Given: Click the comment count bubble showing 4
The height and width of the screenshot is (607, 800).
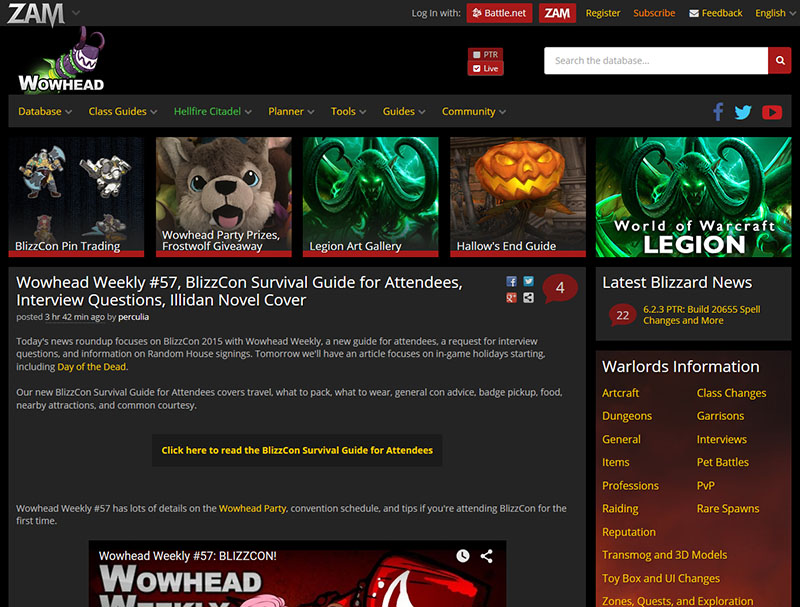Looking at the screenshot, I should pyautogui.click(x=560, y=287).
